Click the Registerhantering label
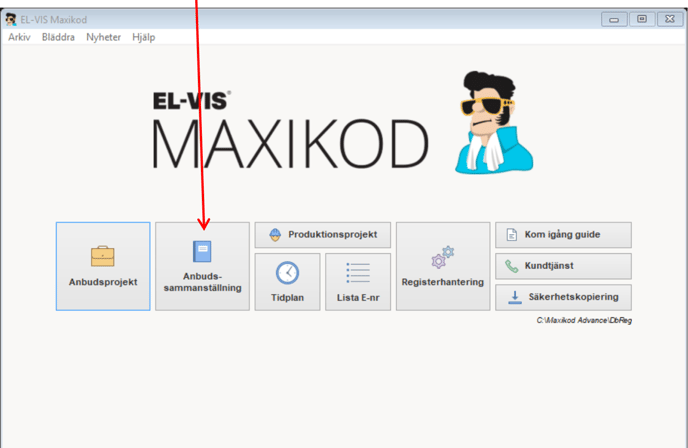The width and height of the screenshot is (688, 448). click(x=443, y=282)
